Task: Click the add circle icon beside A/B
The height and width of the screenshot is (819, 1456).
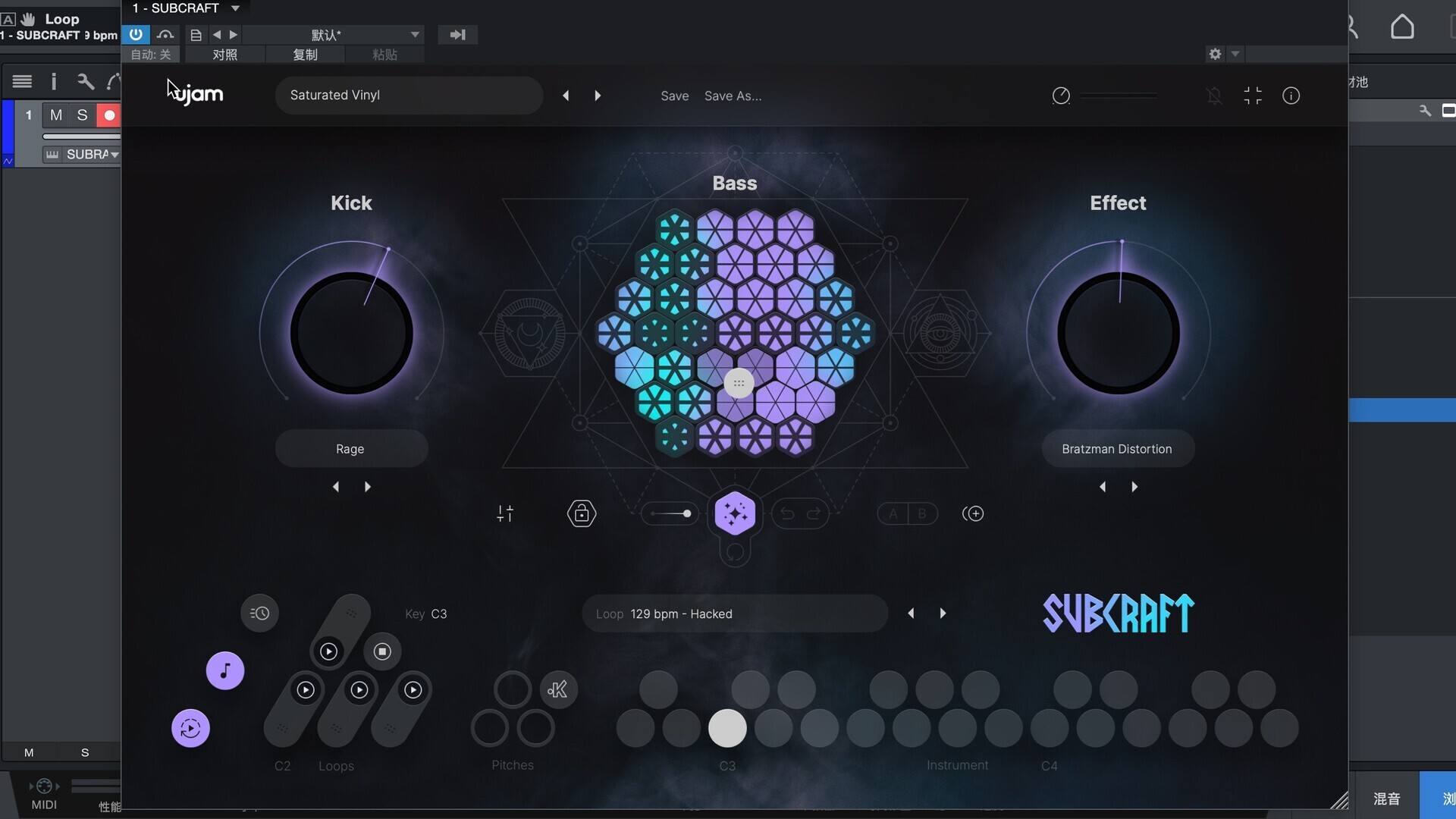Action: (x=973, y=513)
